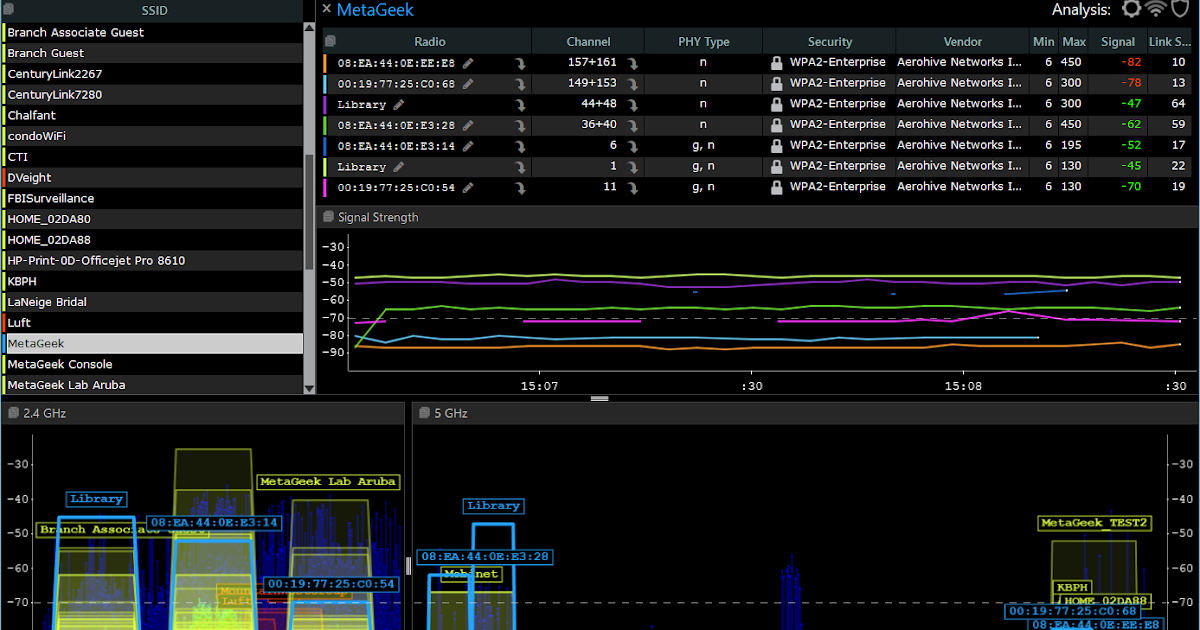
Task: Click MetaGeek Lab Aruba label in 2.4 GHz chart
Action: coord(329,481)
